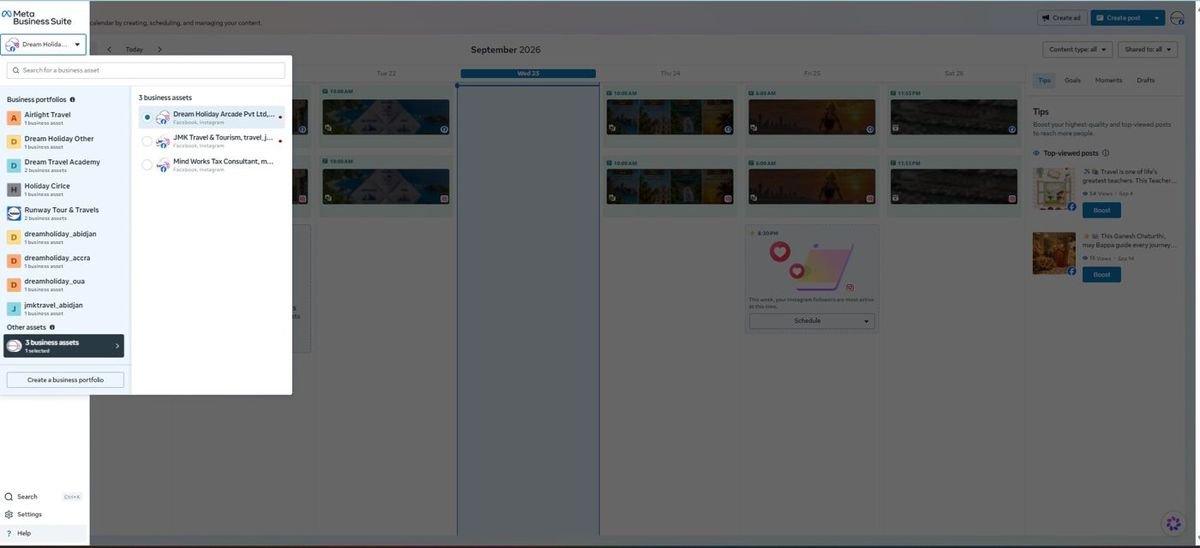Click the Business portfolios info icon
This screenshot has height=548, width=1200.
(x=72, y=100)
